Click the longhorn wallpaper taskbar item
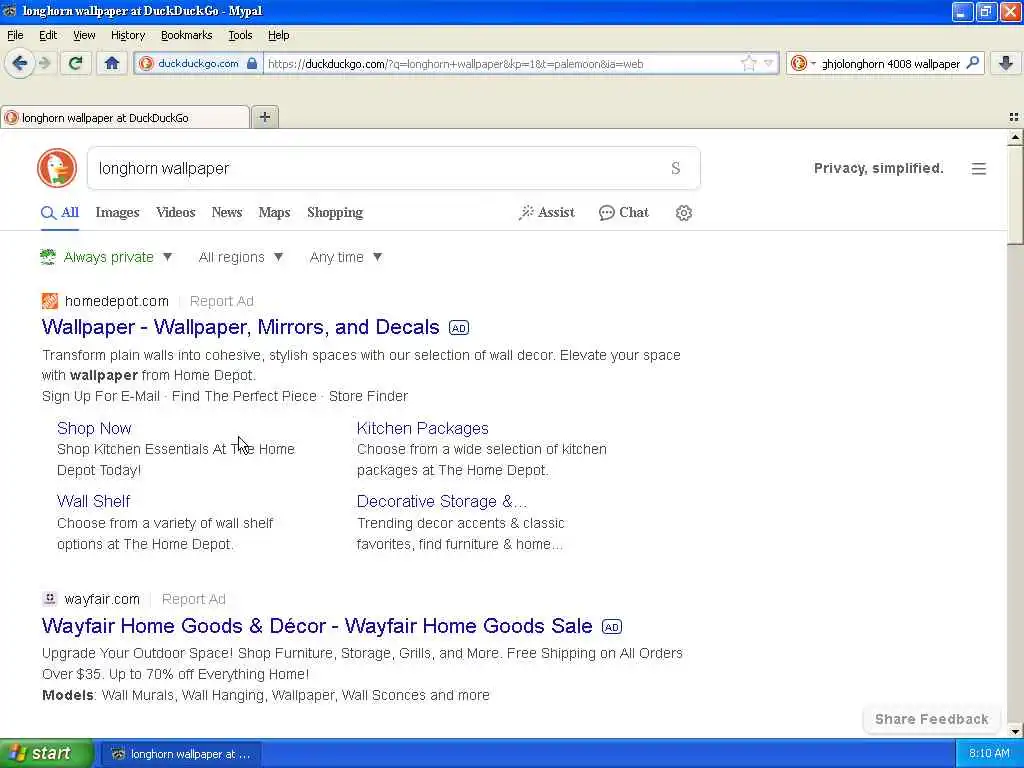Screen dimensions: 1024x768 181,754
